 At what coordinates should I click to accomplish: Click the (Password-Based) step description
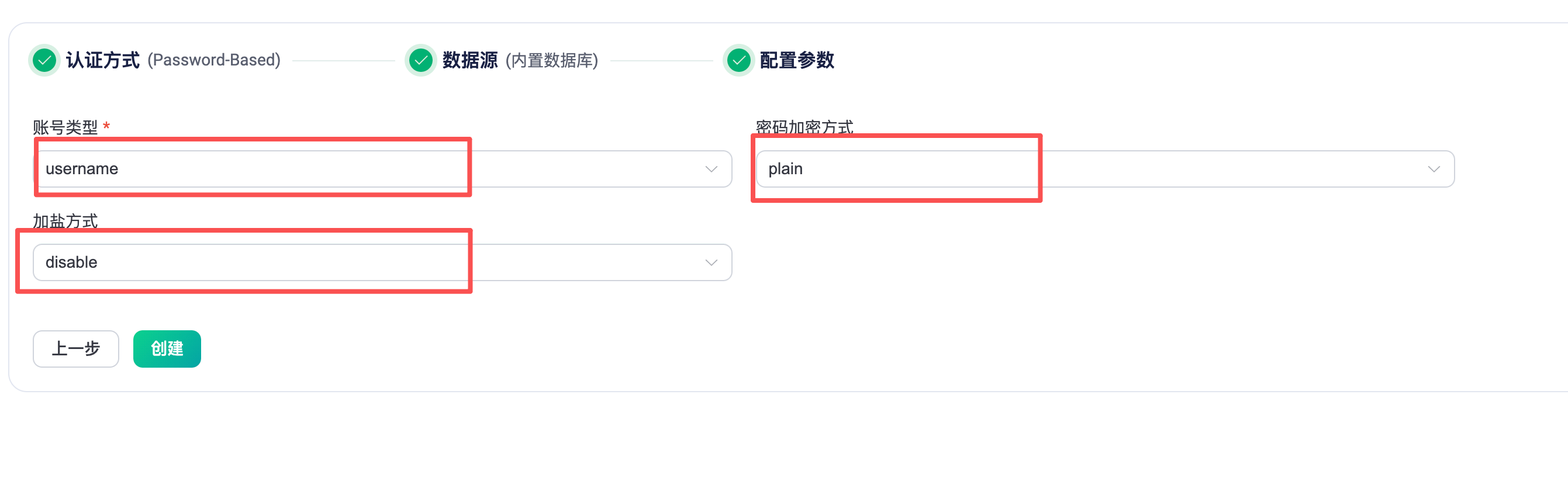coord(213,60)
